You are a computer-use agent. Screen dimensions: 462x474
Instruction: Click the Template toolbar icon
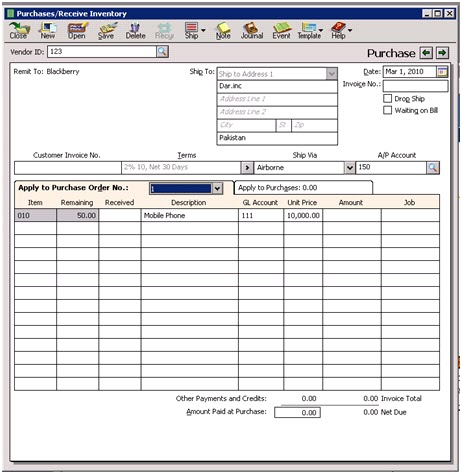[x=309, y=31]
